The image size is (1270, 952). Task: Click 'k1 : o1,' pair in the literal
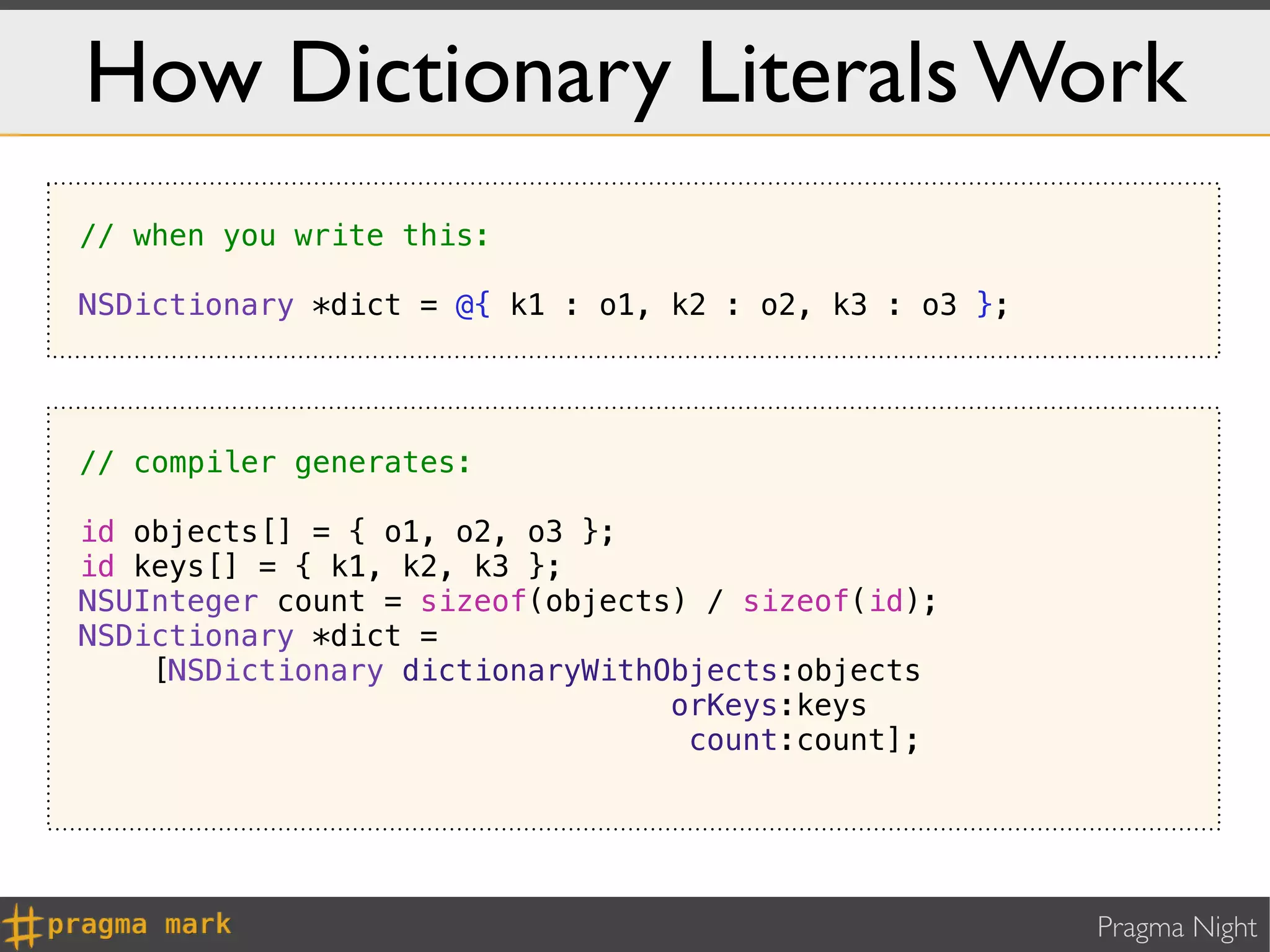pos(579,305)
